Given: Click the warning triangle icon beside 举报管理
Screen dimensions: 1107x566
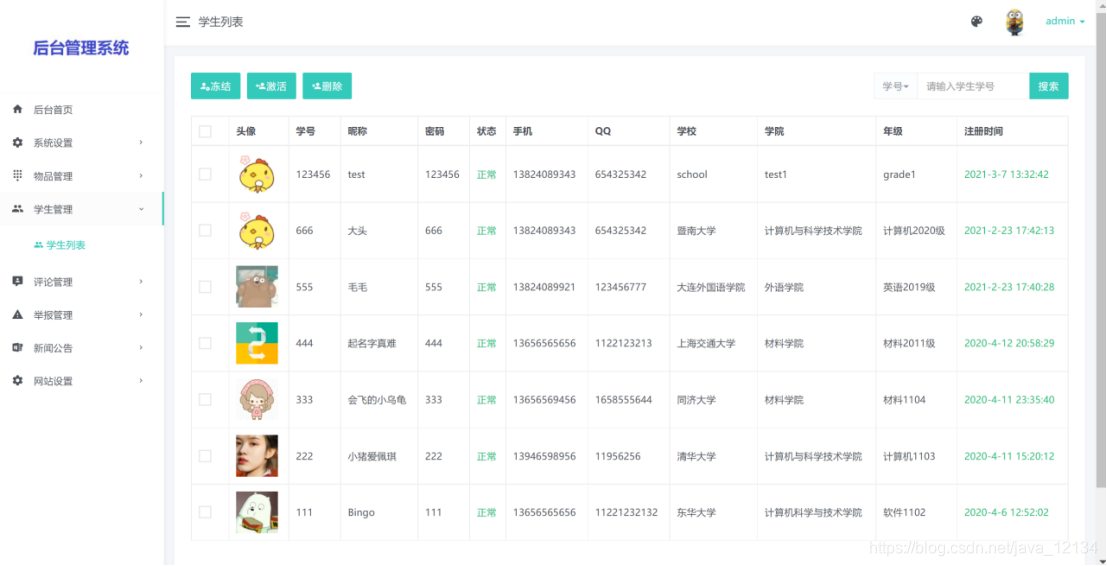Looking at the screenshot, I should click(x=18, y=315).
